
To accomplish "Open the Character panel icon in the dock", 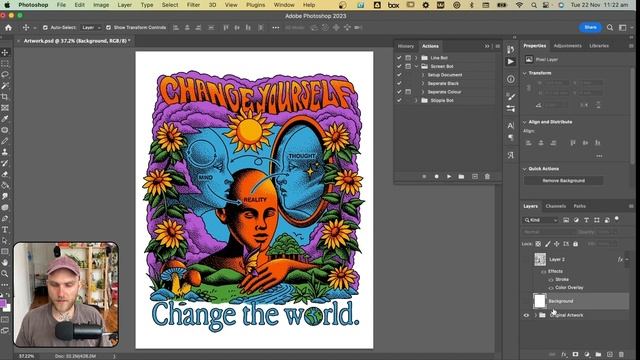I will pyautogui.click(x=511, y=125).
